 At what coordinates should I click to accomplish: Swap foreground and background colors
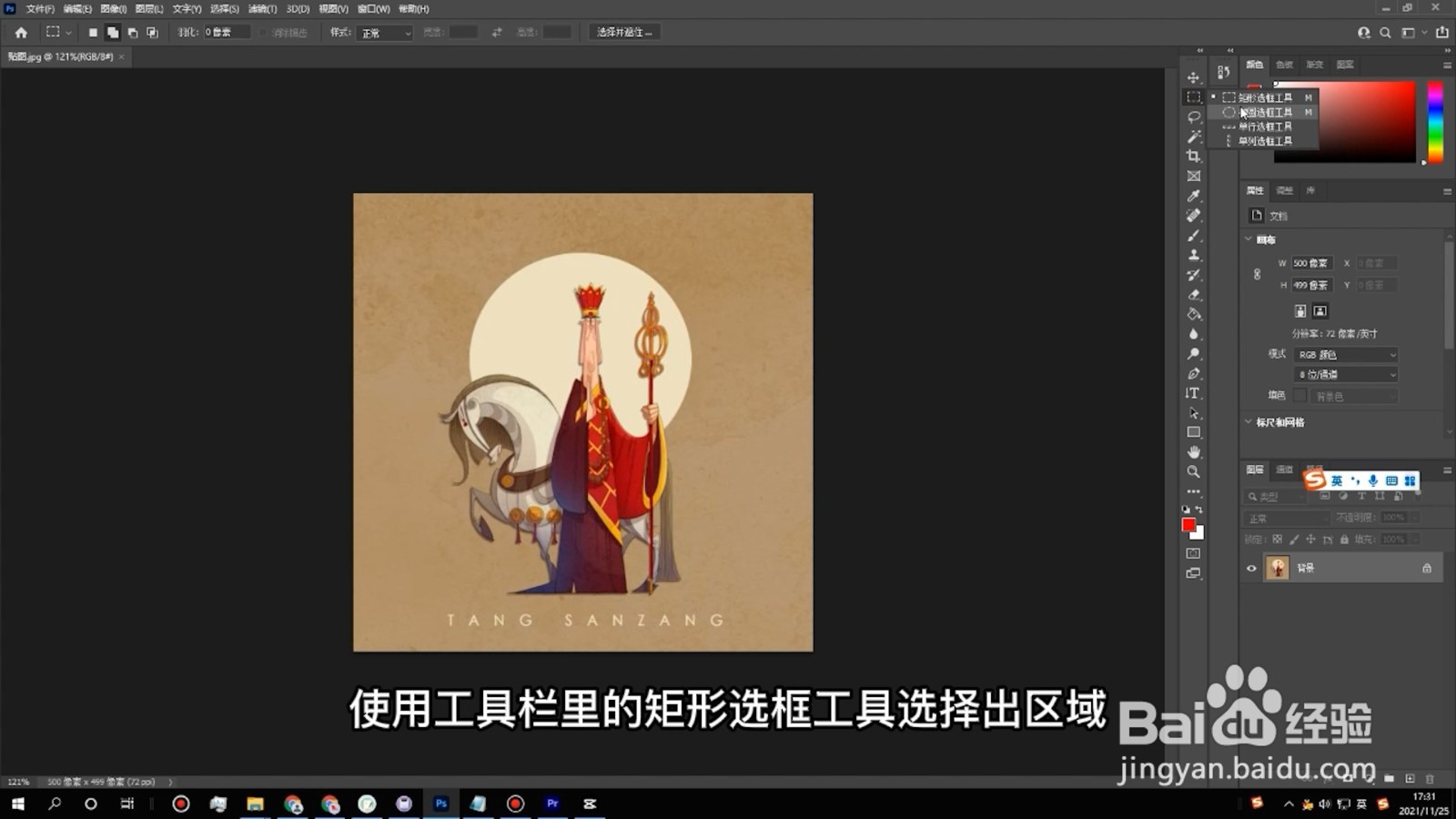click(x=1199, y=510)
